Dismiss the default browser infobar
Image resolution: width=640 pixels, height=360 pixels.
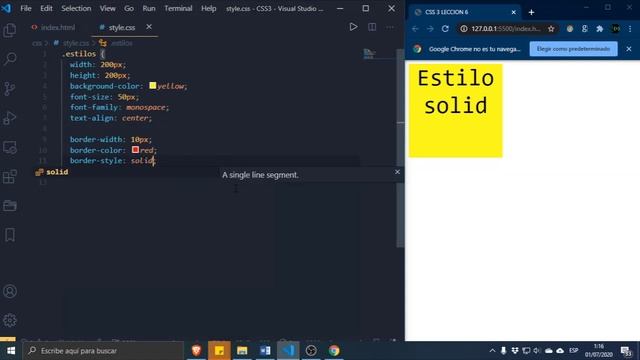pos(629,49)
